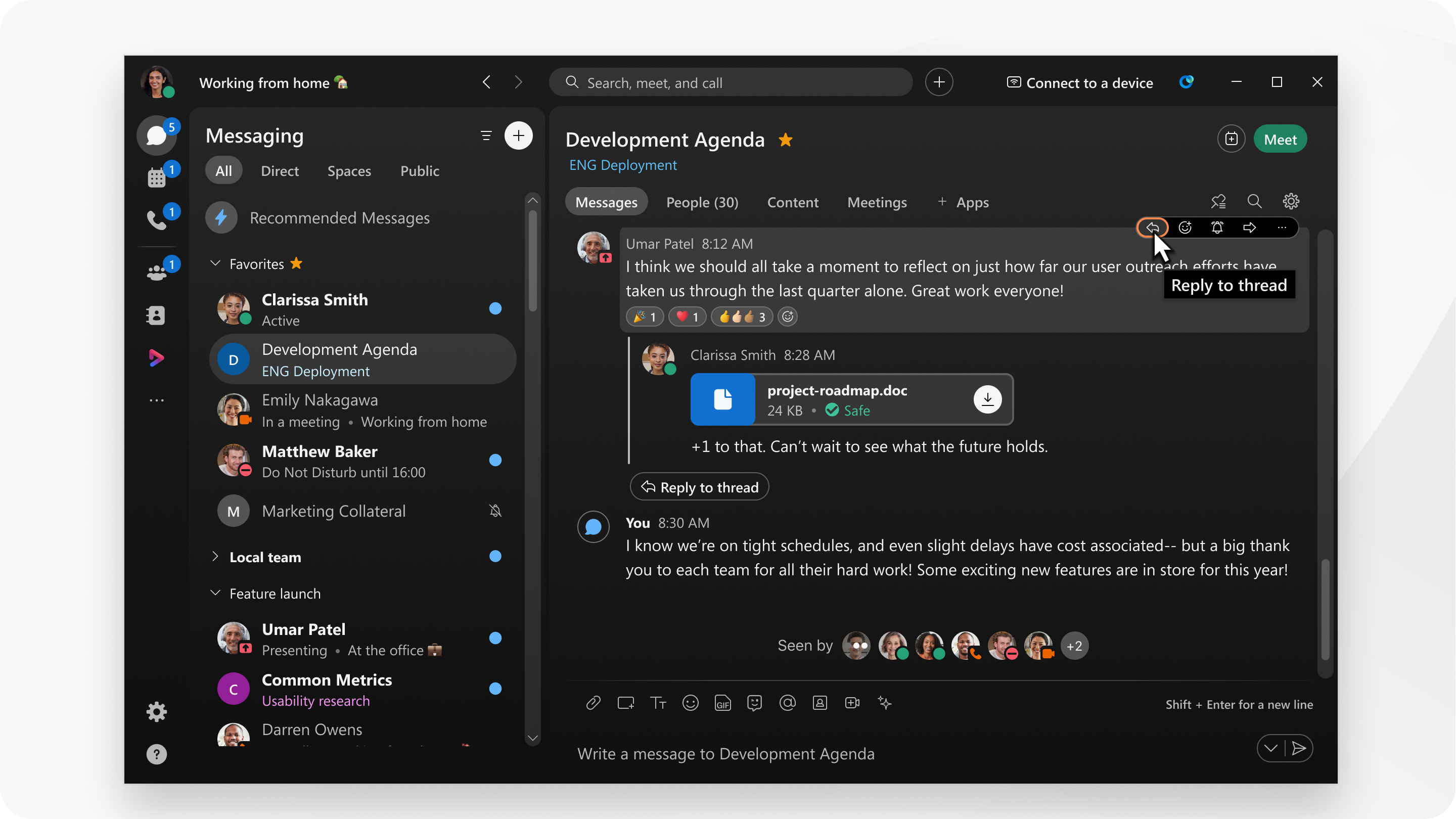The height and width of the screenshot is (819, 1456).
Task: Select the Messages tab
Action: pos(607,201)
